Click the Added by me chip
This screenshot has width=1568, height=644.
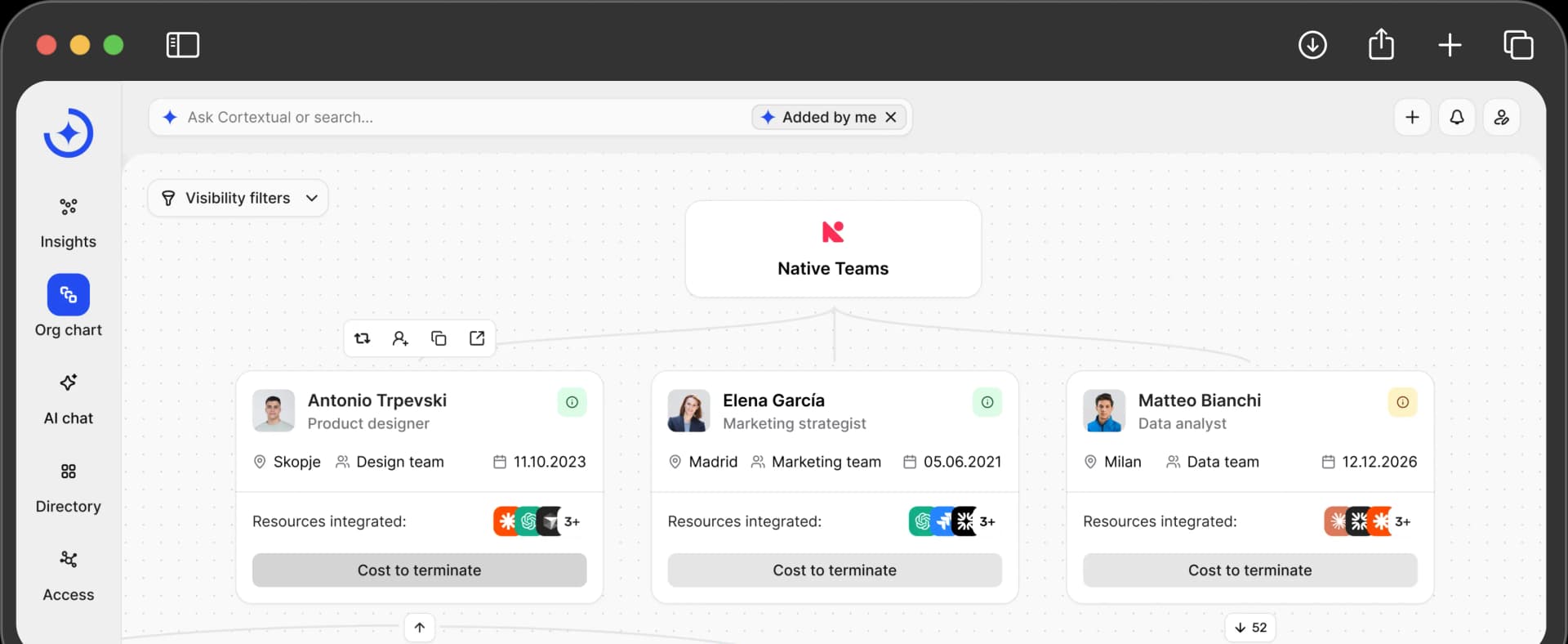[828, 118]
